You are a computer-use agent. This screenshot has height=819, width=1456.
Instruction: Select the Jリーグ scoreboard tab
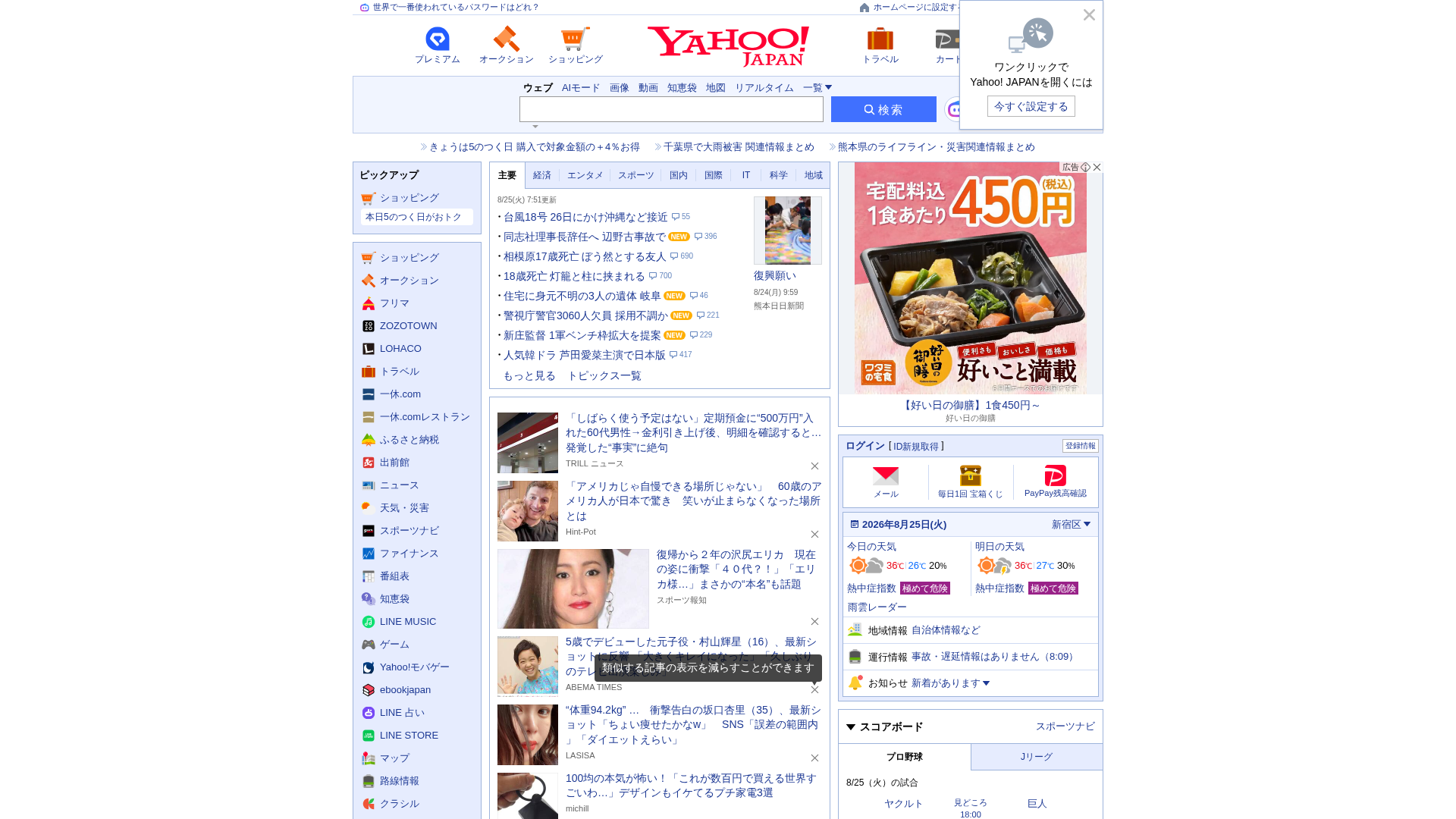tap(1037, 757)
